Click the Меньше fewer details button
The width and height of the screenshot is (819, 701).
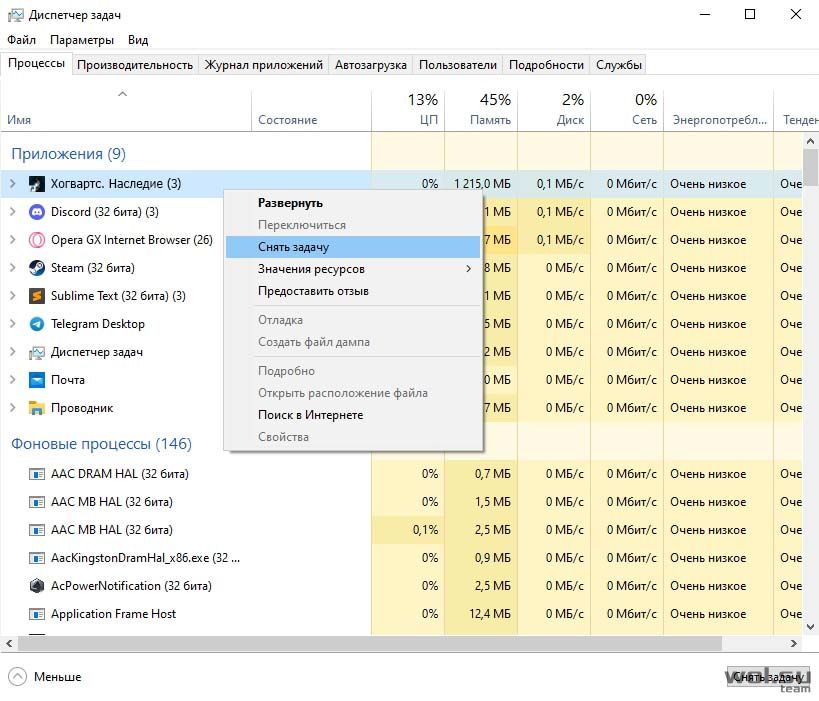pos(45,676)
